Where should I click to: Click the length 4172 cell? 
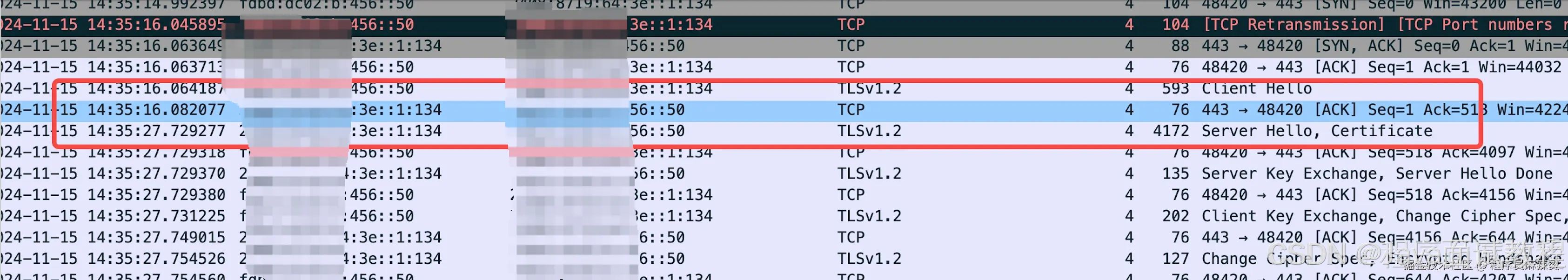coord(1171,132)
